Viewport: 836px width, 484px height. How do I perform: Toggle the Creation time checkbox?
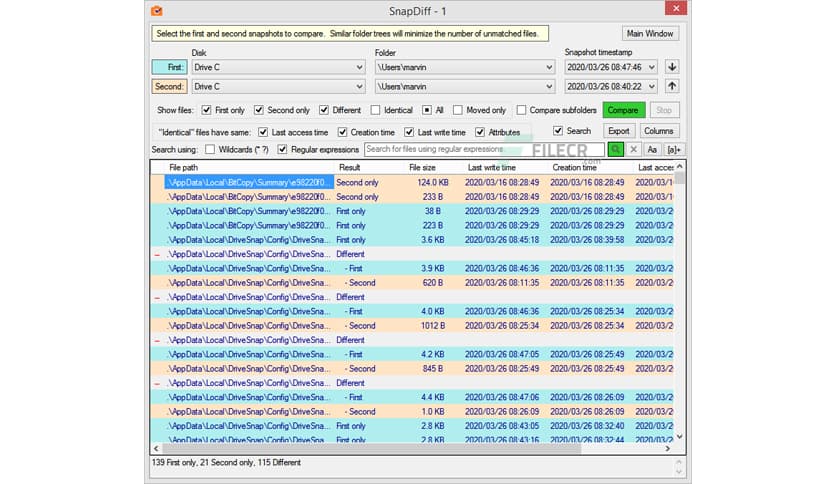pos(342,132)
